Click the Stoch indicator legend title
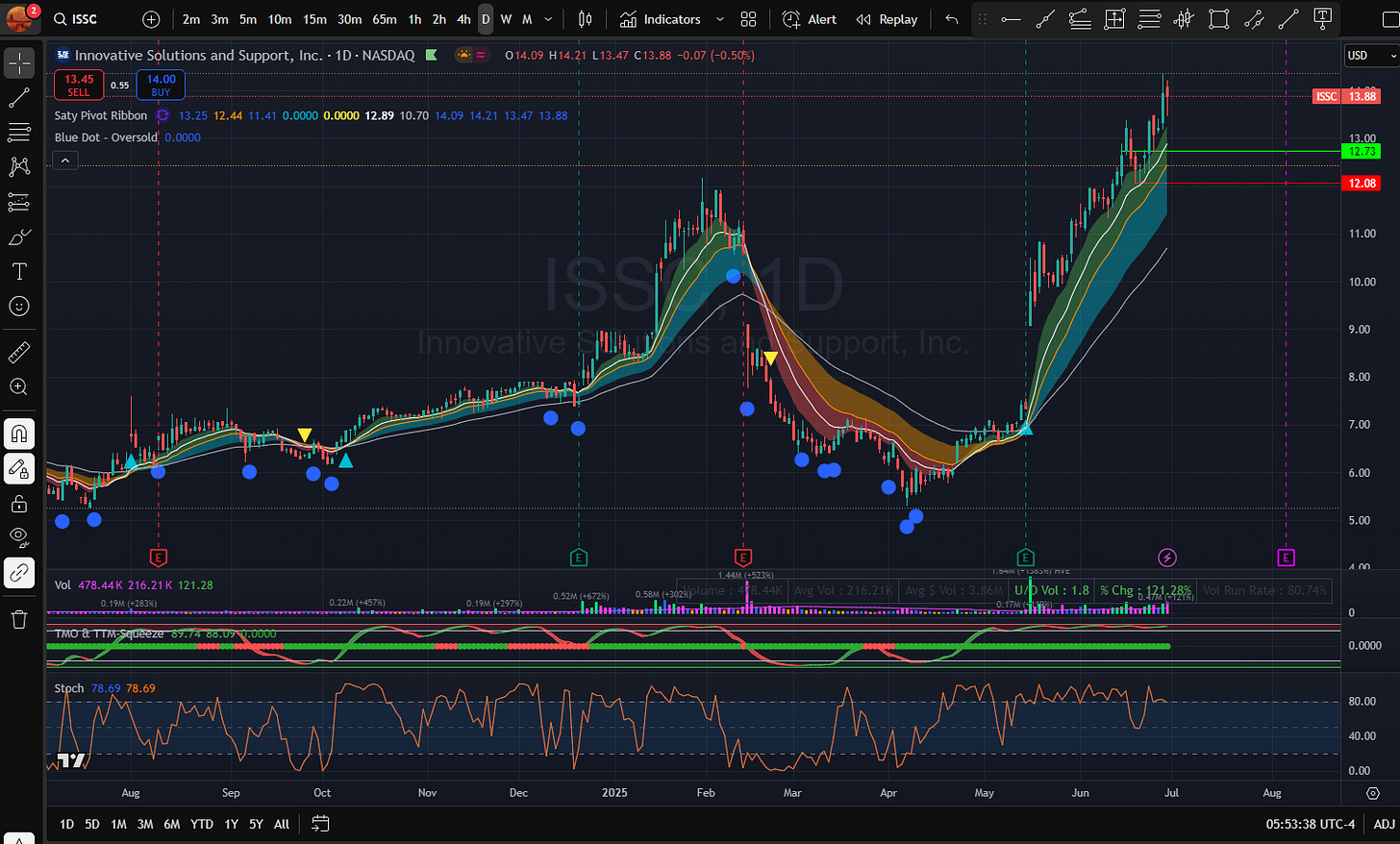The height and width of the screenshot is (844, 1400). point(69,688)
